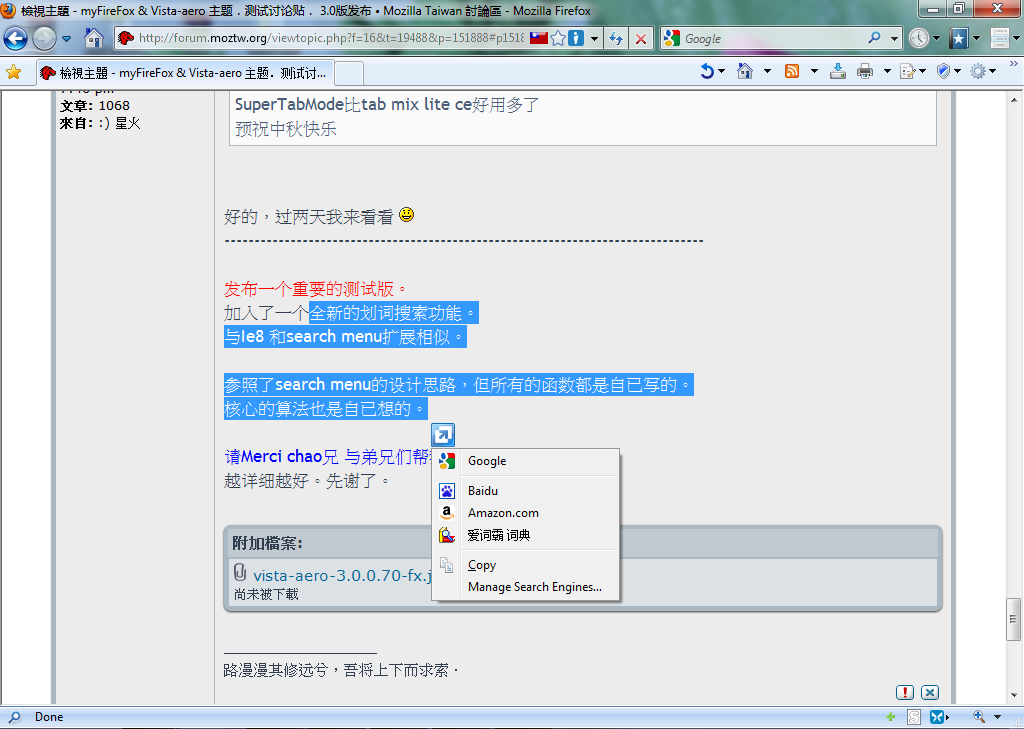Click the S icon in status bar
This screenshot has height=729, width=1024.
pyautogui.click(x=914, y=717)
